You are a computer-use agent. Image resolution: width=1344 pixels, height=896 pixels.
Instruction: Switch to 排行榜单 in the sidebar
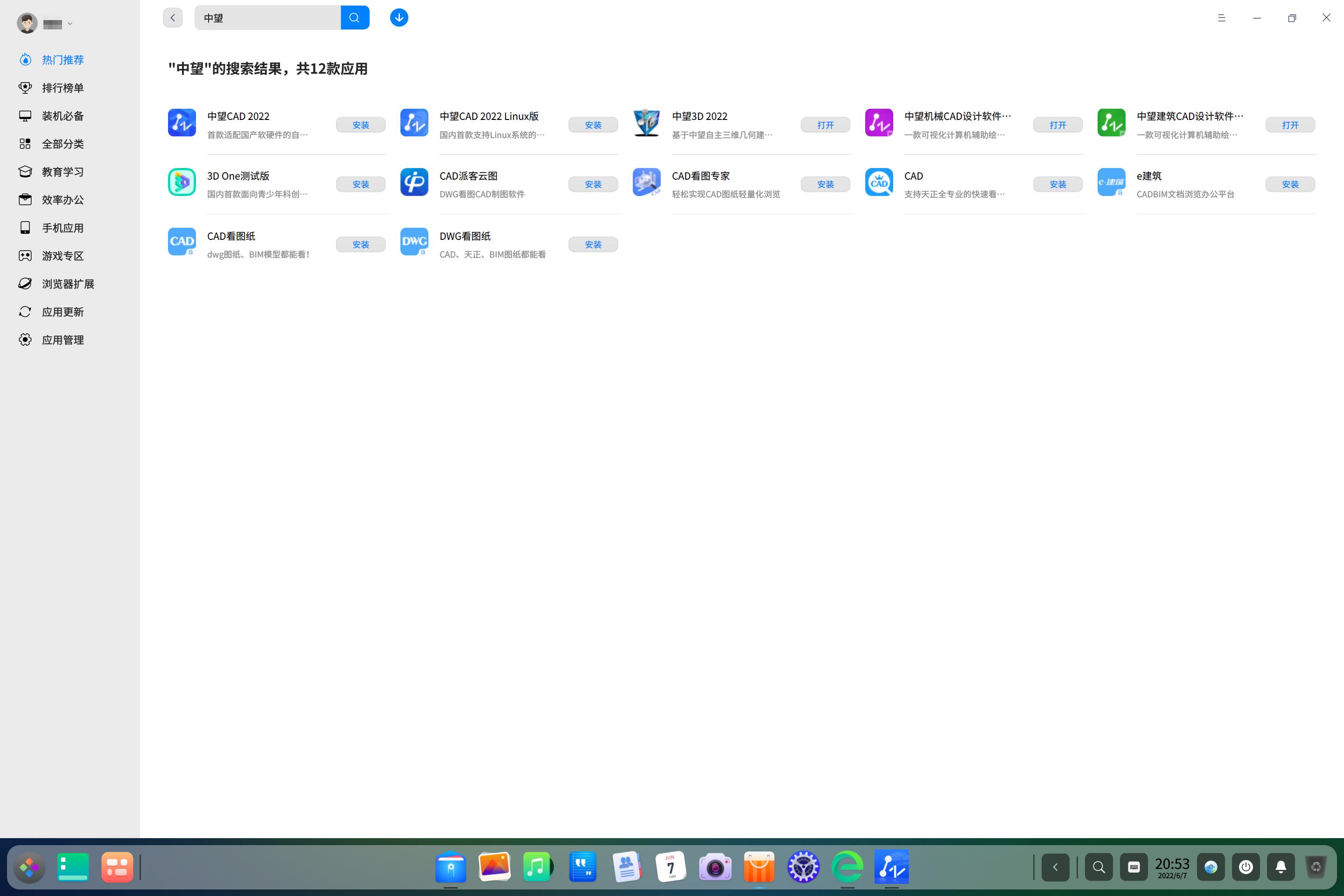pyautogui.click(x=63, y=88)
